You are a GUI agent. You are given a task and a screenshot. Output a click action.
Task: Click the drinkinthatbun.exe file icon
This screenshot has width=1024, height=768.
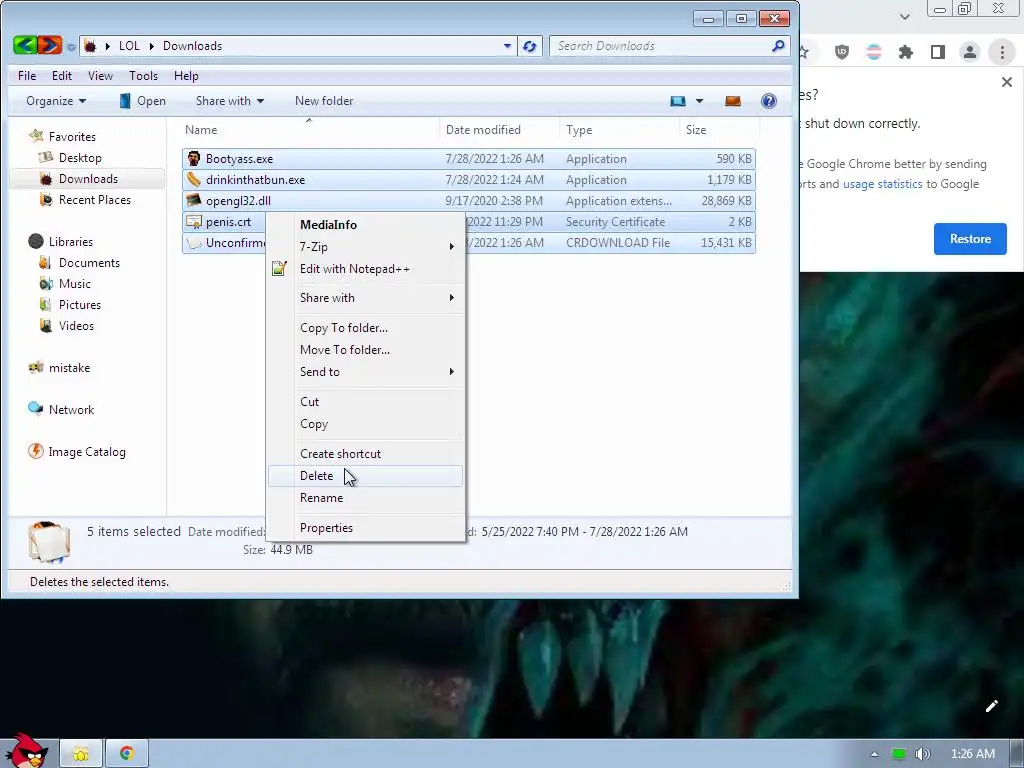point(193,180)
